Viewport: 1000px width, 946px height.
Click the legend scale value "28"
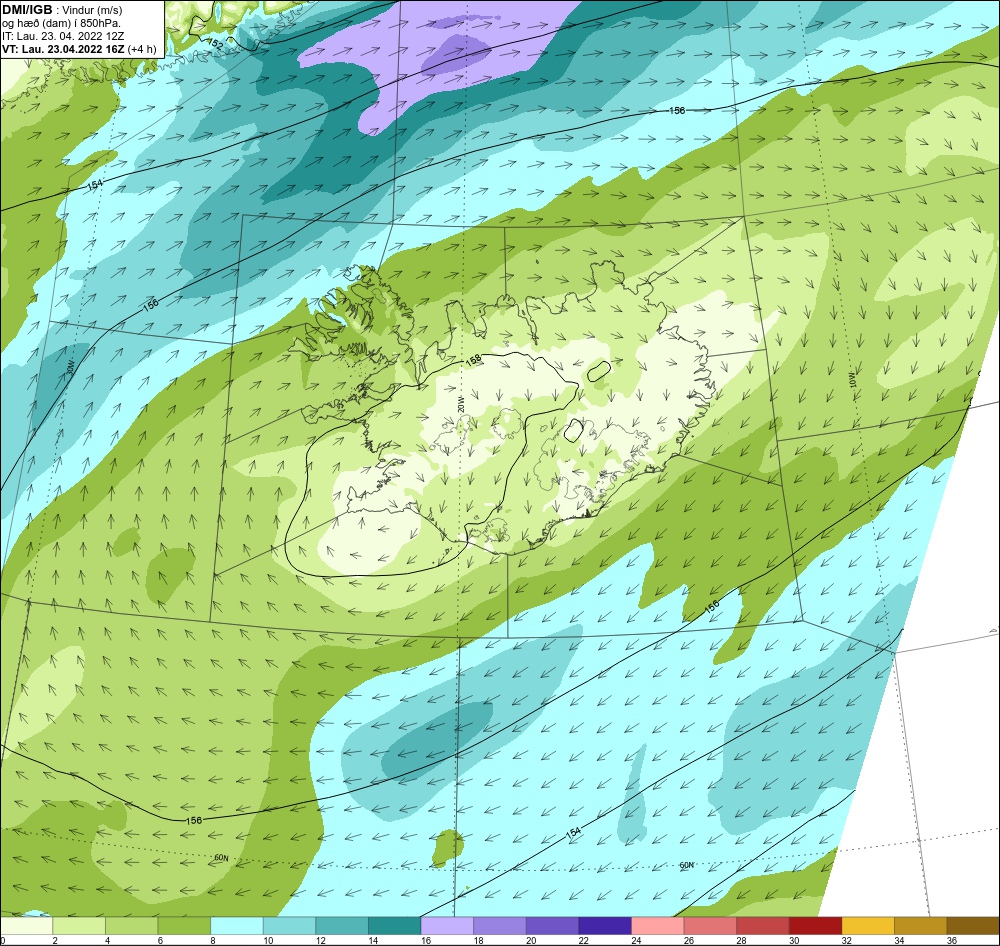(742, 940)
